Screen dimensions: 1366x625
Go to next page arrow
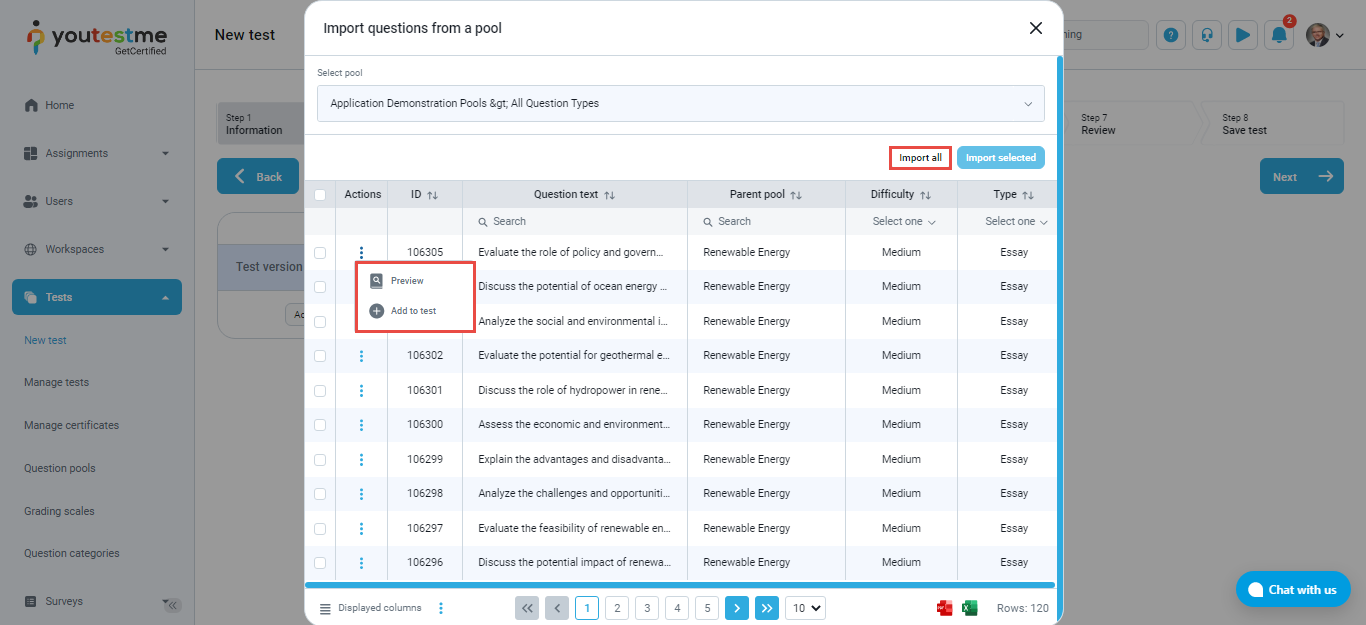tap(737, 608)
